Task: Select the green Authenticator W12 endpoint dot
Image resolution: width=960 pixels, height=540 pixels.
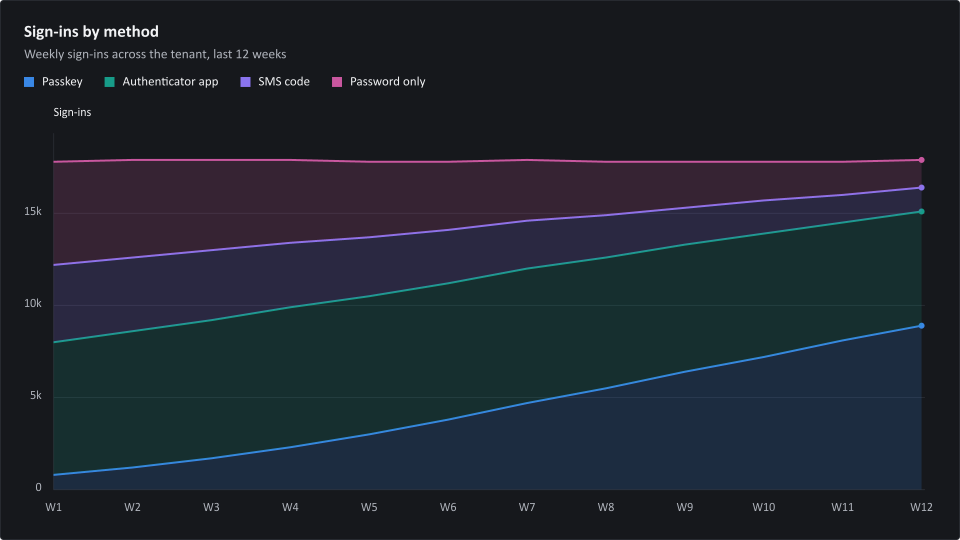Action: 921,212
